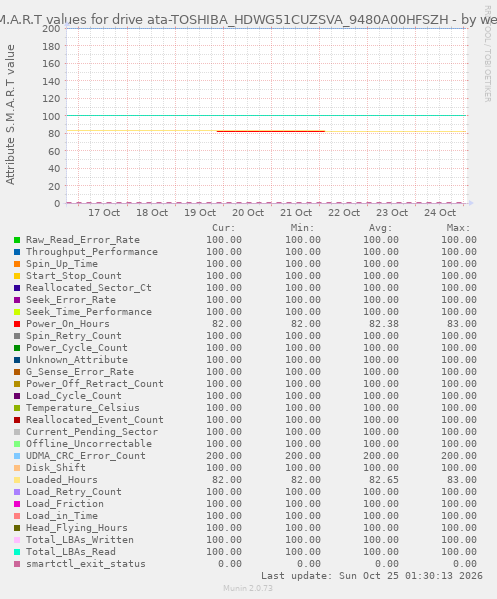This screenshot has width=497, height=599.
Task: Click the cyan Total_LBAs_Read legend swatch
Action: [17, 552]
